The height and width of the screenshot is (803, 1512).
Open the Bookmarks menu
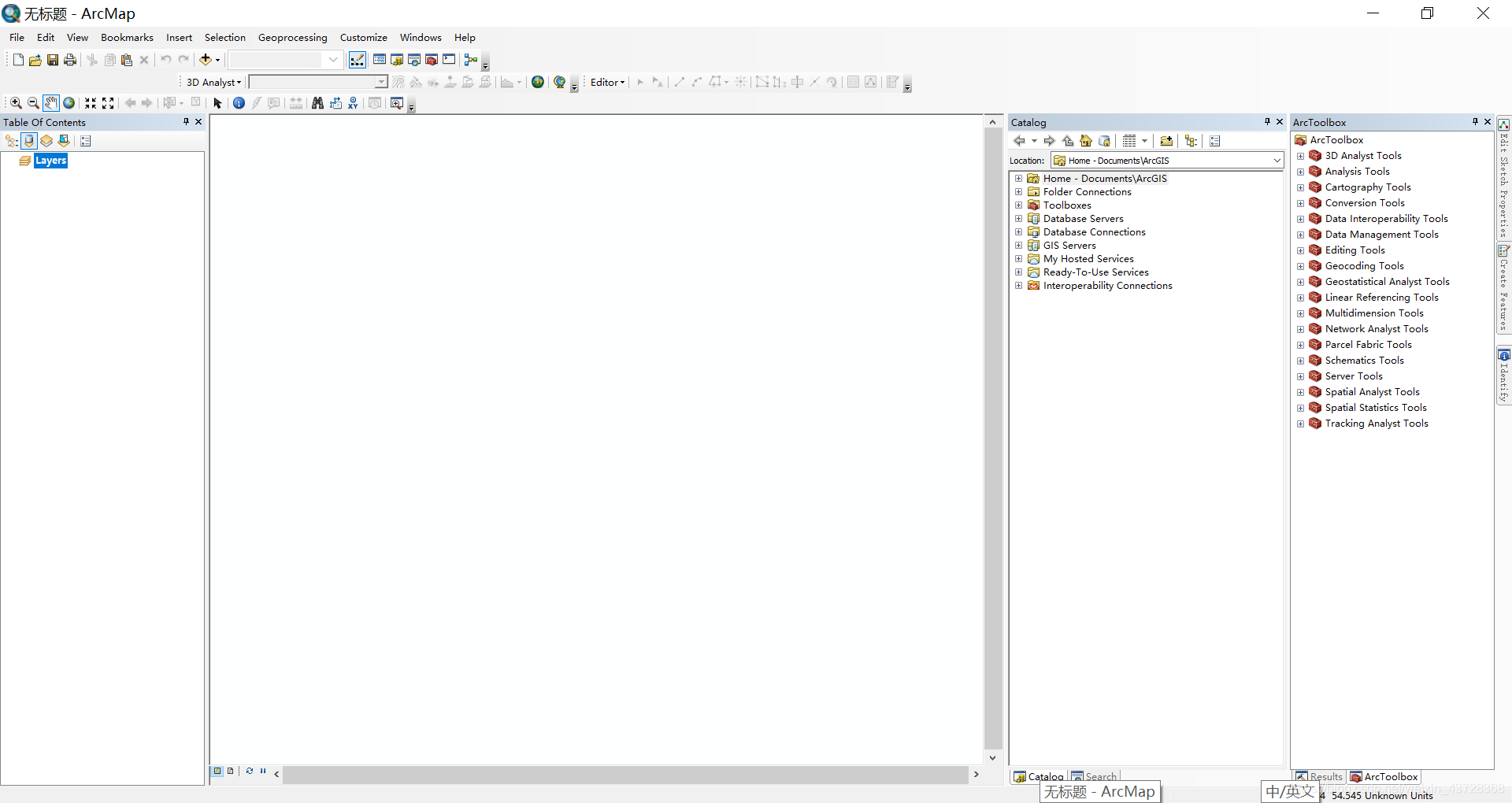[127, 37]
